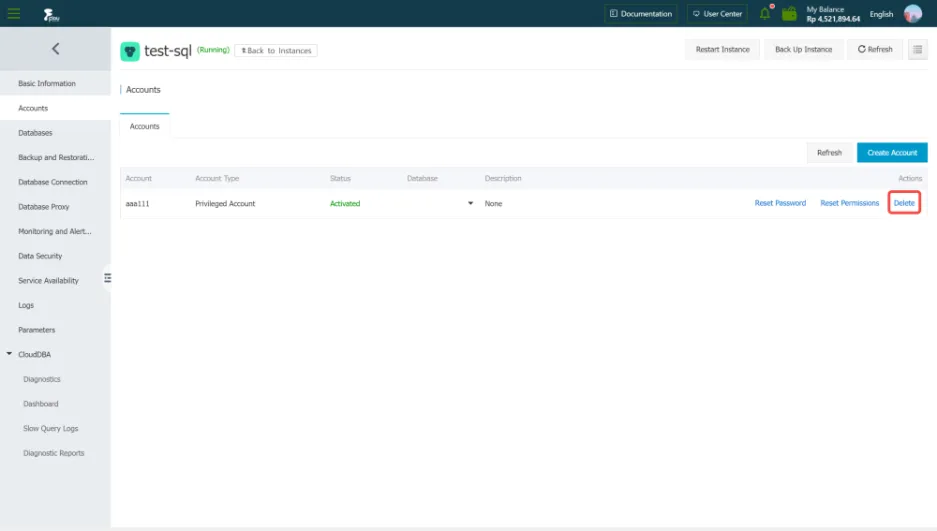Open the notification bell icon

coord(765,13)
